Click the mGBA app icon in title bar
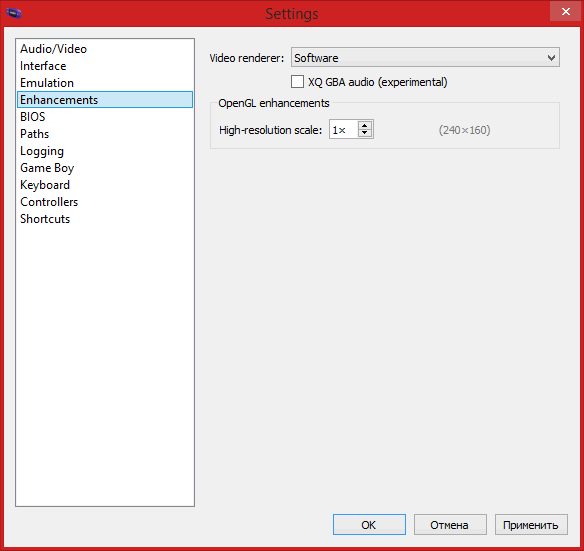The height and width of the screenshot is (551, 584). 14,13
